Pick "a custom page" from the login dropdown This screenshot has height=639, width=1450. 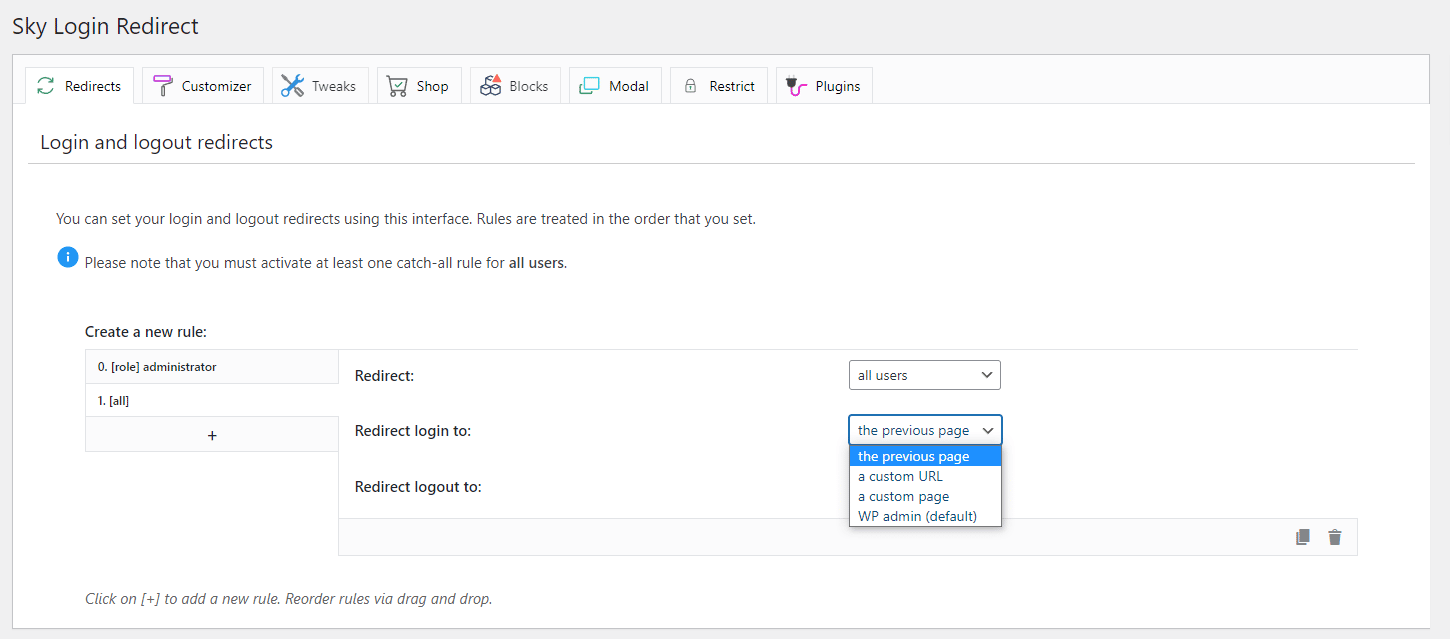902,496
